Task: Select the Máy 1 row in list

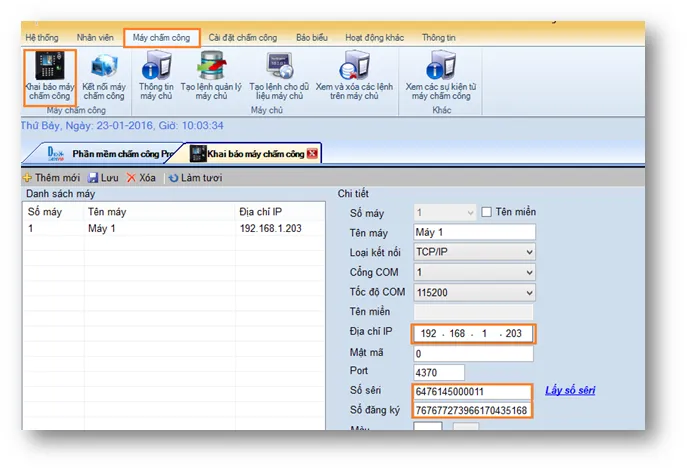Action: (174, 228)
